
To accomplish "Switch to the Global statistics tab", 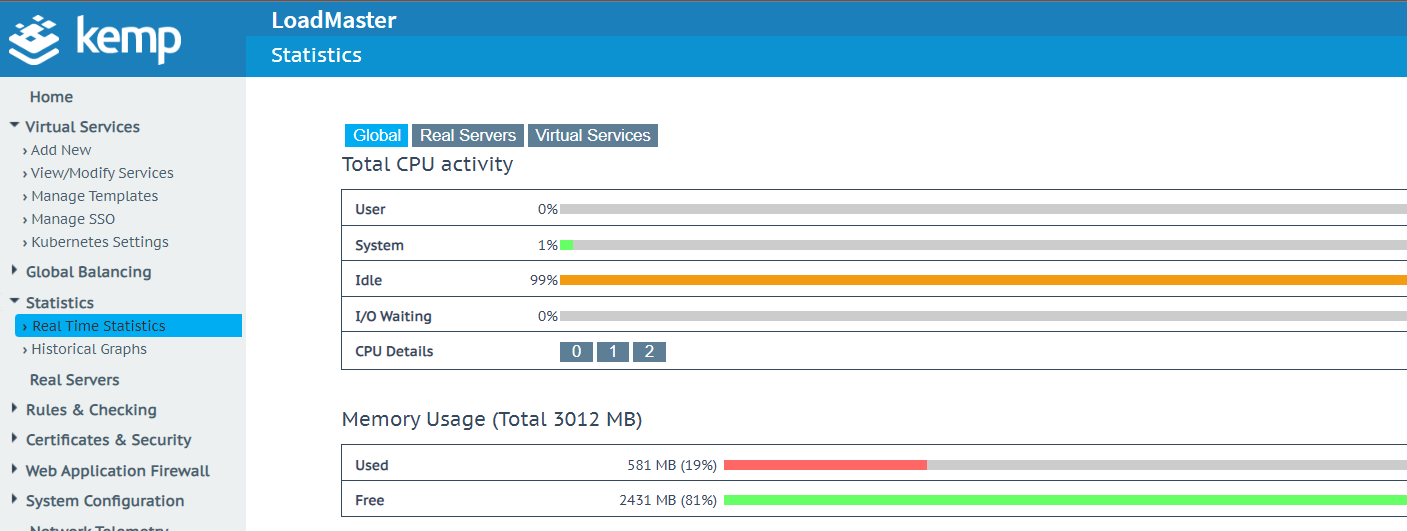I will (x=377, y=135).
